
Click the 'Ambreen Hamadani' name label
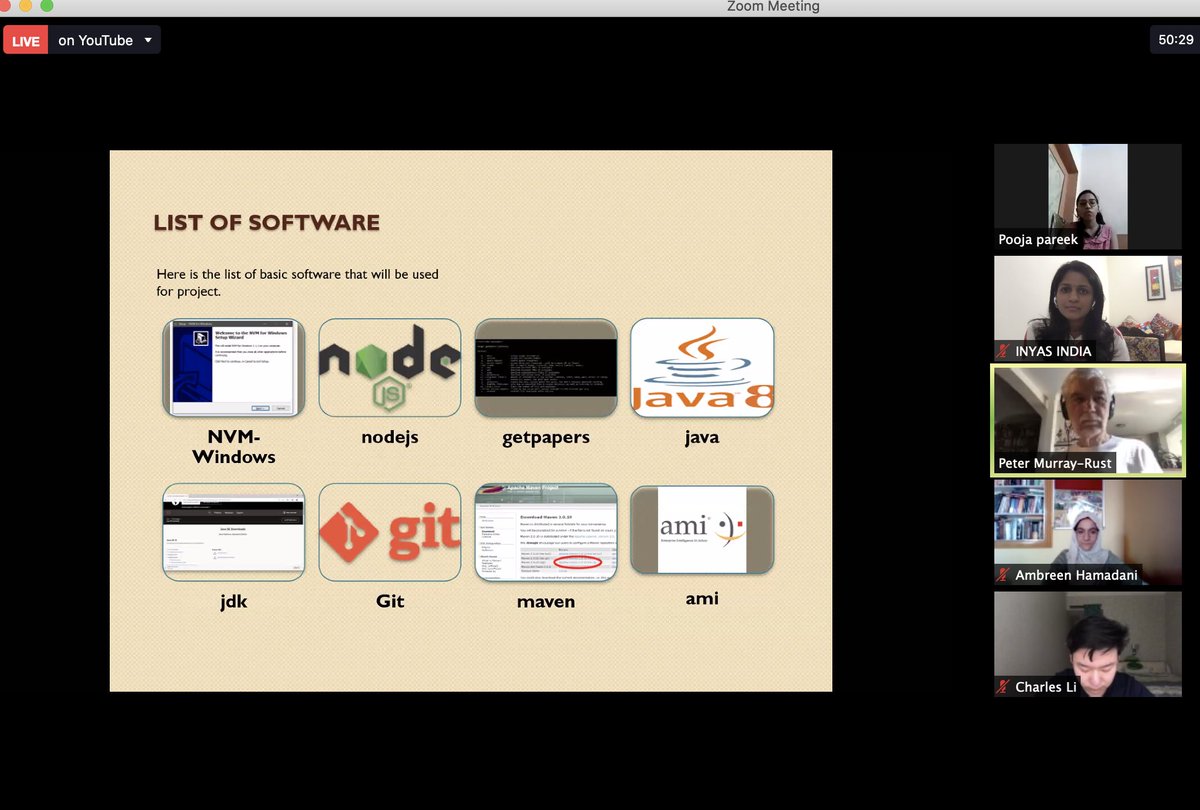tap(1076, 575)
